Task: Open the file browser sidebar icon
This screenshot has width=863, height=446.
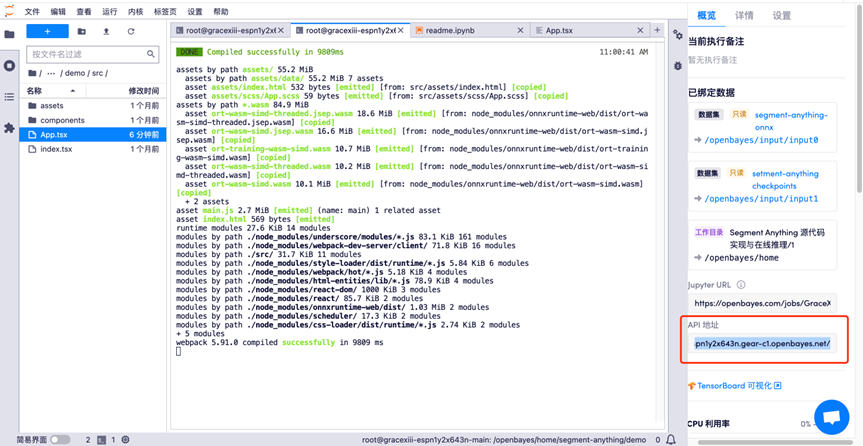Action: pos(9,34)
